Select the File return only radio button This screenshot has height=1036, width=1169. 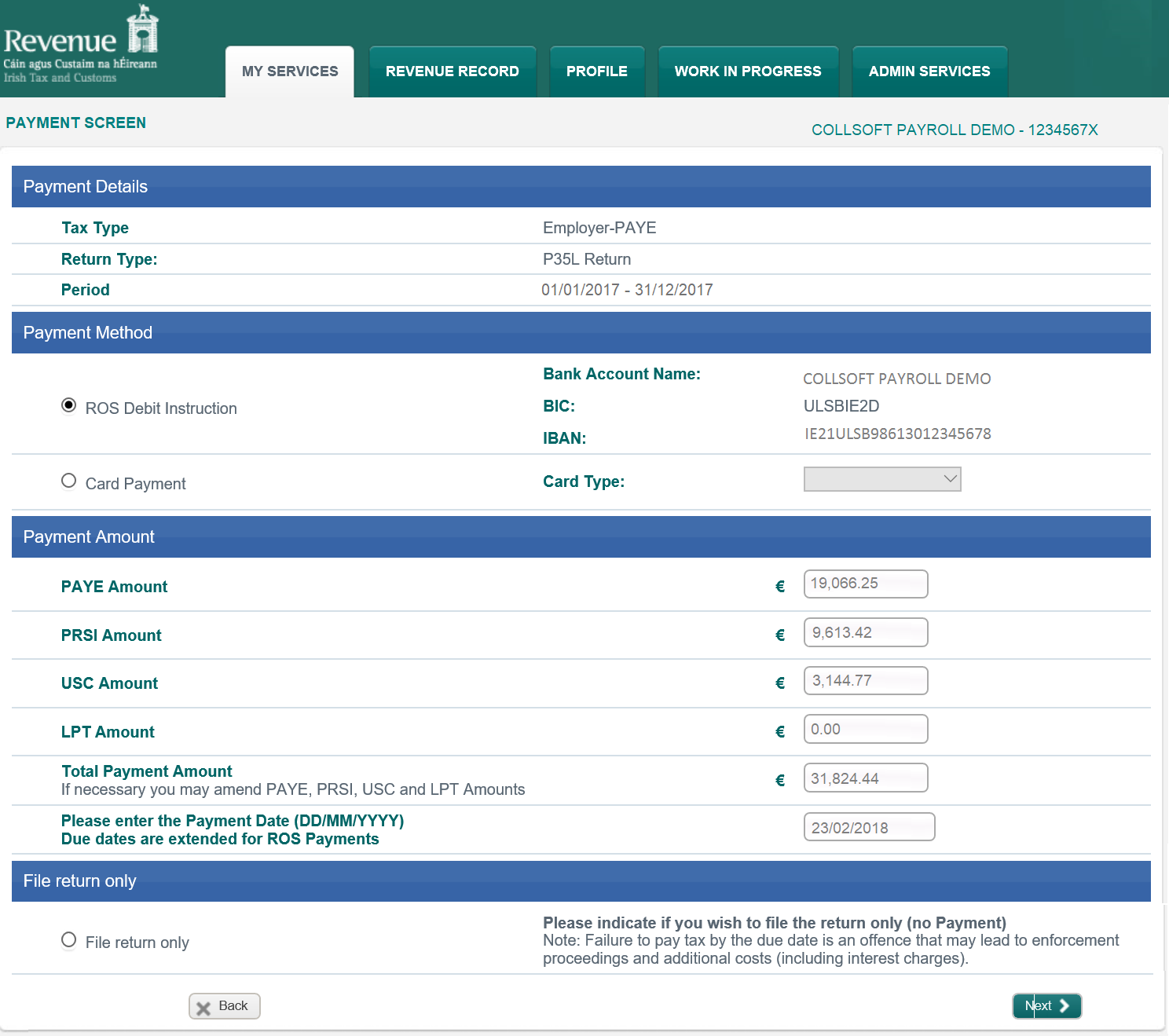click(69, 940)
